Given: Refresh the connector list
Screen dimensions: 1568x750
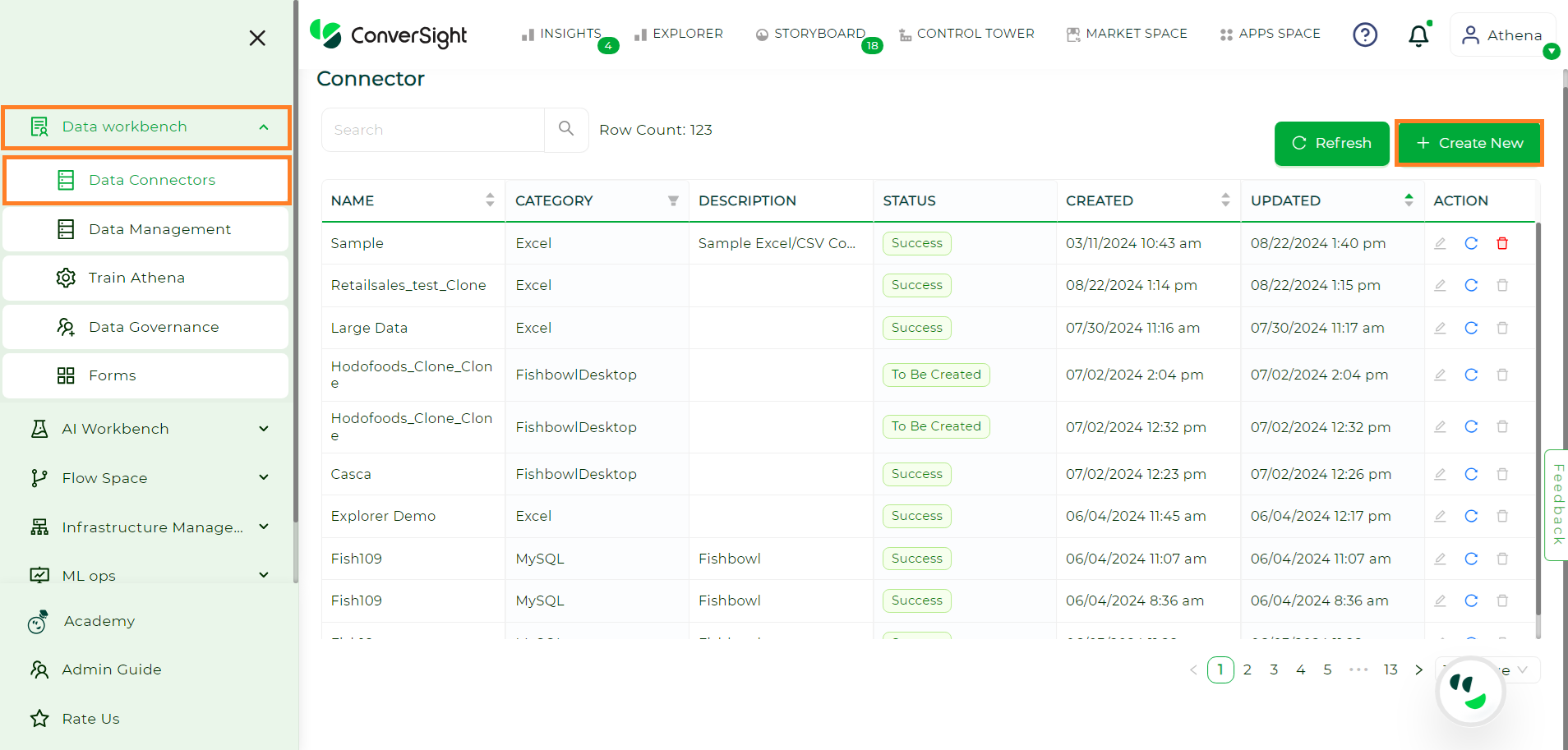Looking at the screenshot, I should [1331, 143].
